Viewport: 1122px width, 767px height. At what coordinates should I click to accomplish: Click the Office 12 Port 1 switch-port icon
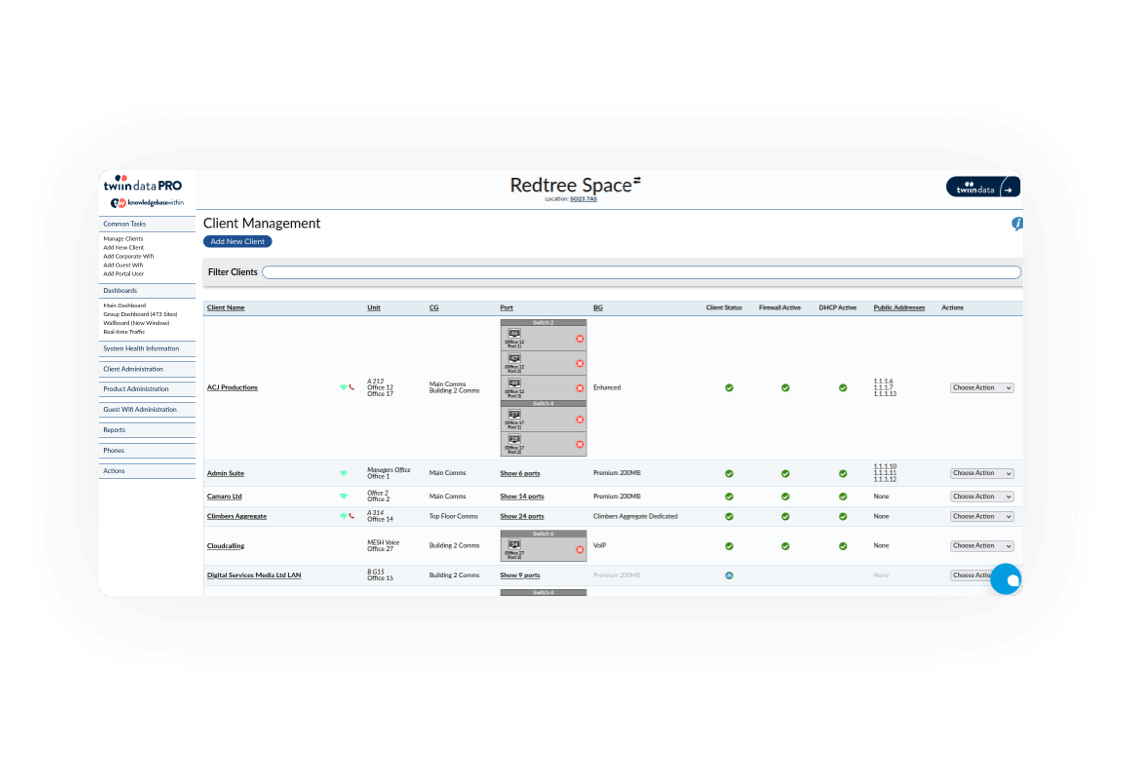pyautogui.click(x=514, y=333)
